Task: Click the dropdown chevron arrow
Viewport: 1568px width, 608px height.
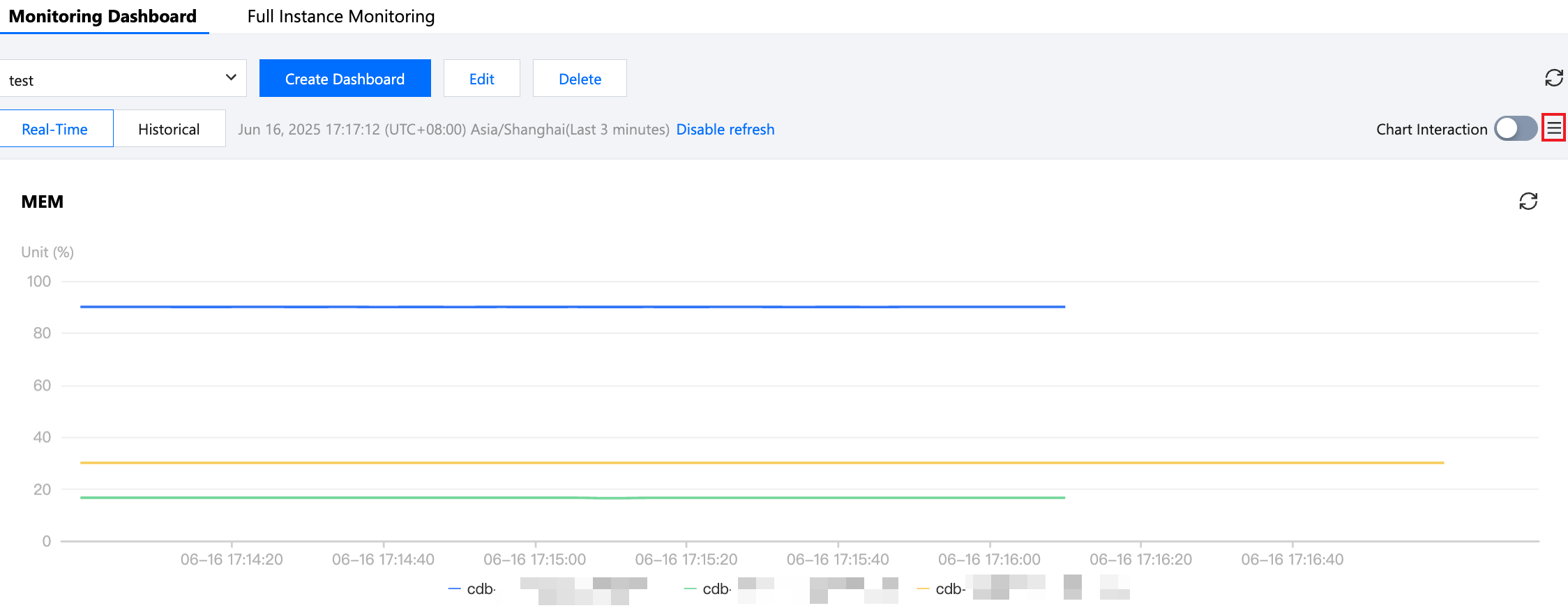Action: point(231,77)
